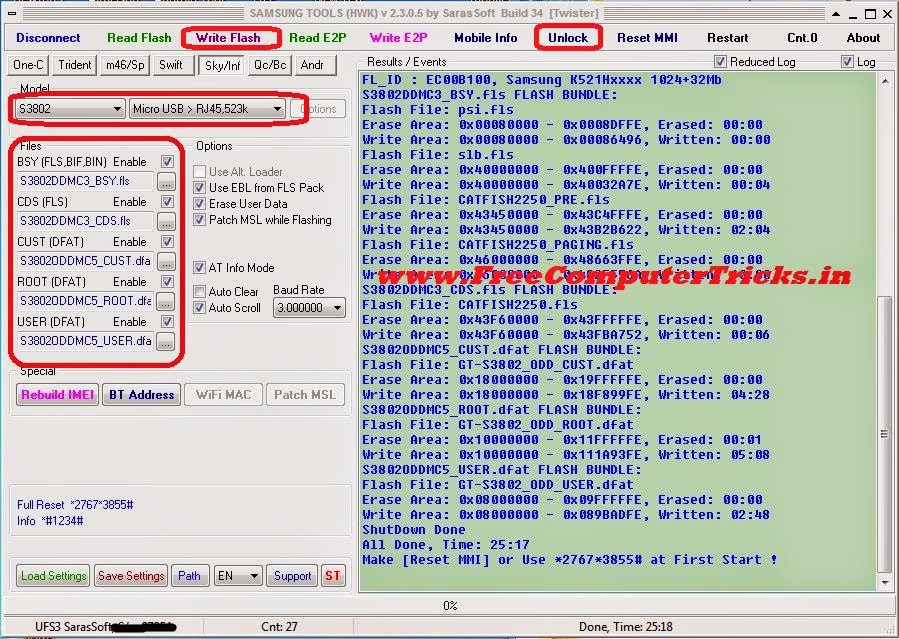
Task: Click Read Flash in toolbar
Action: pos(139,38)
